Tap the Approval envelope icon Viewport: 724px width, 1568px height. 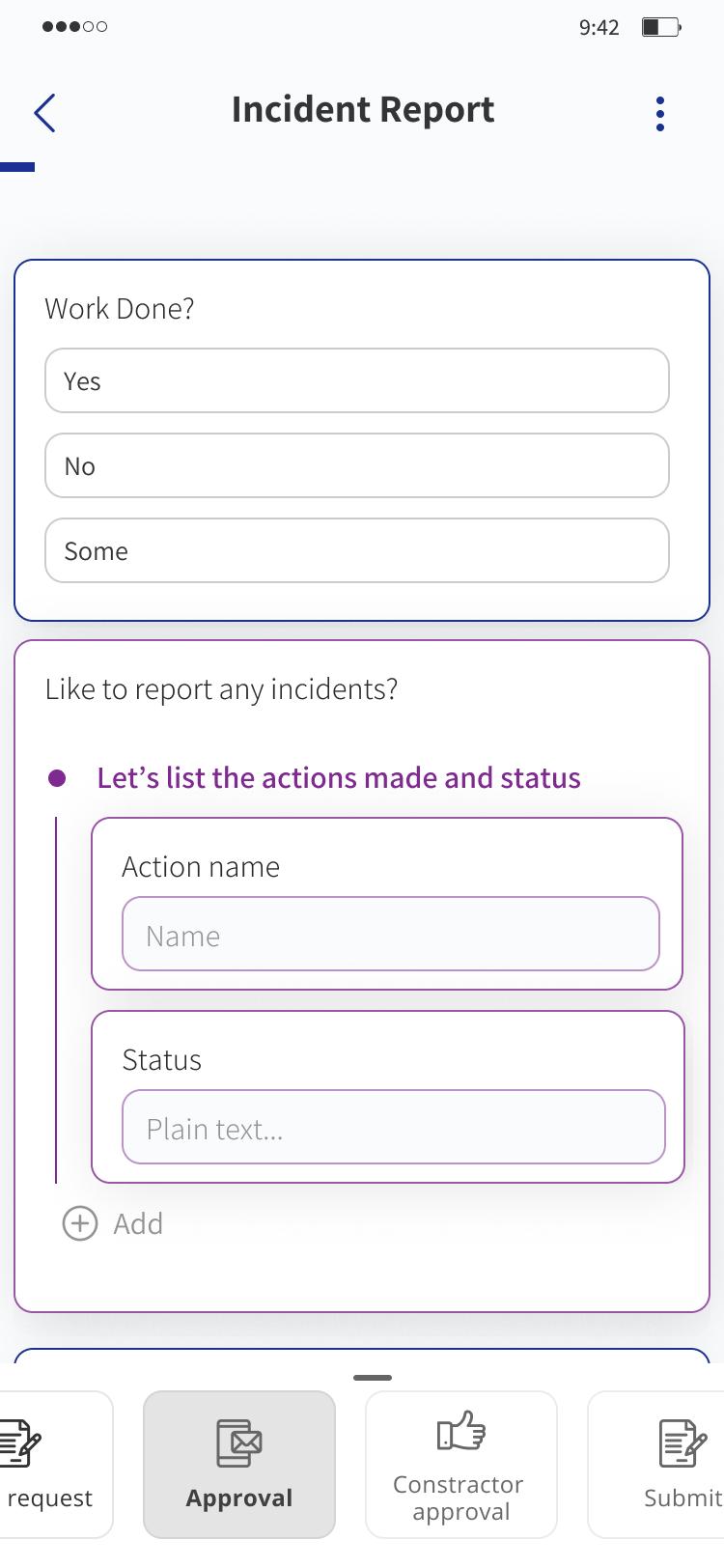[x=239, y=1442]
